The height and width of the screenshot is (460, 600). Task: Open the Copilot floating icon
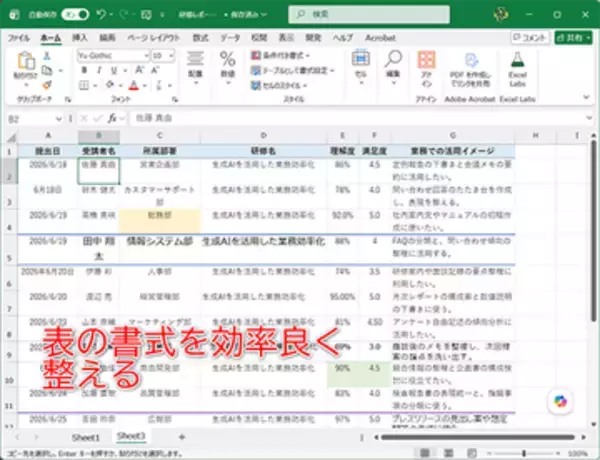coord(560,401)
